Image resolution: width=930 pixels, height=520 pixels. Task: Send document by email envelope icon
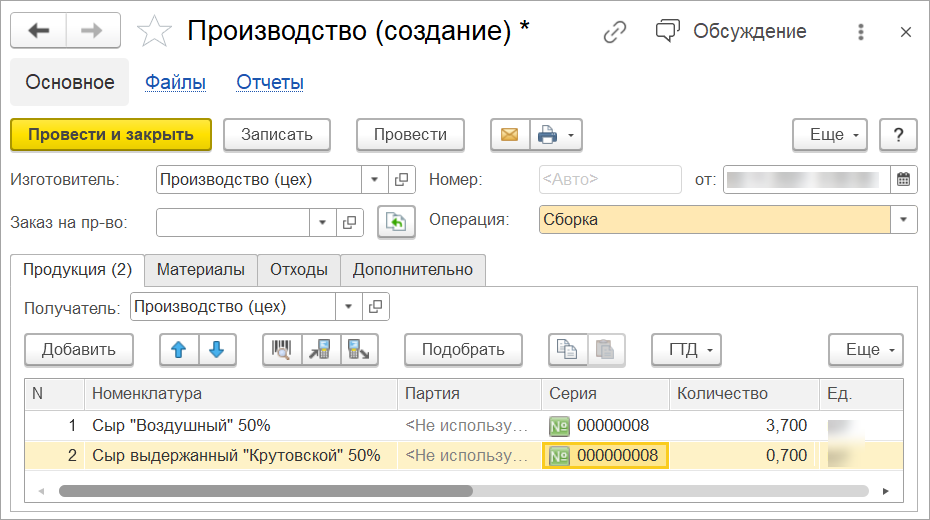509,135
